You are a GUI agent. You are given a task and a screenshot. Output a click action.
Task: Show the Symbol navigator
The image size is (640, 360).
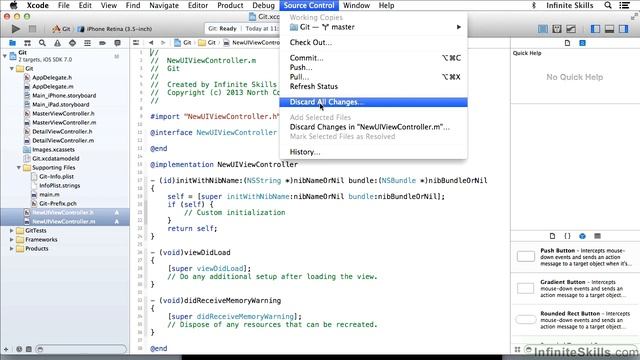(27, 43)
